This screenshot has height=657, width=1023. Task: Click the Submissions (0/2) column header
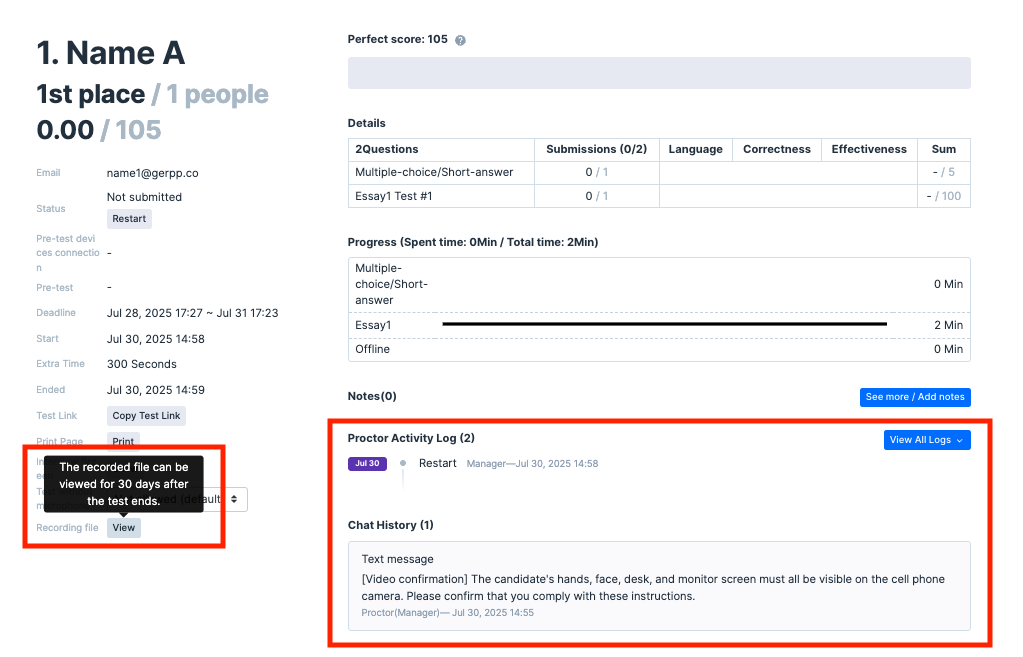[x=596, y=149]
